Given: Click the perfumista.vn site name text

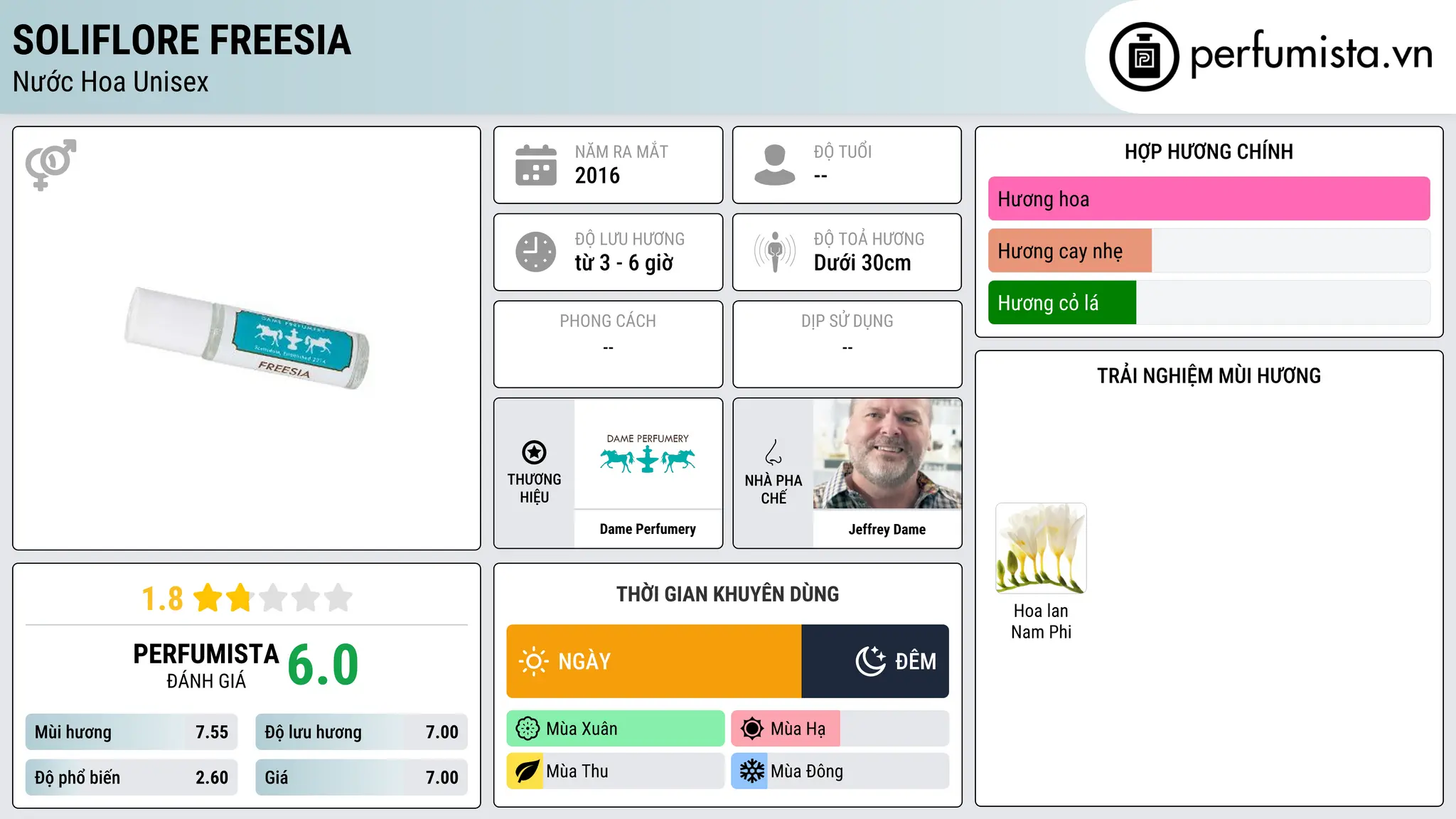Looking at the screenshot, I should tap(1311, 54).
